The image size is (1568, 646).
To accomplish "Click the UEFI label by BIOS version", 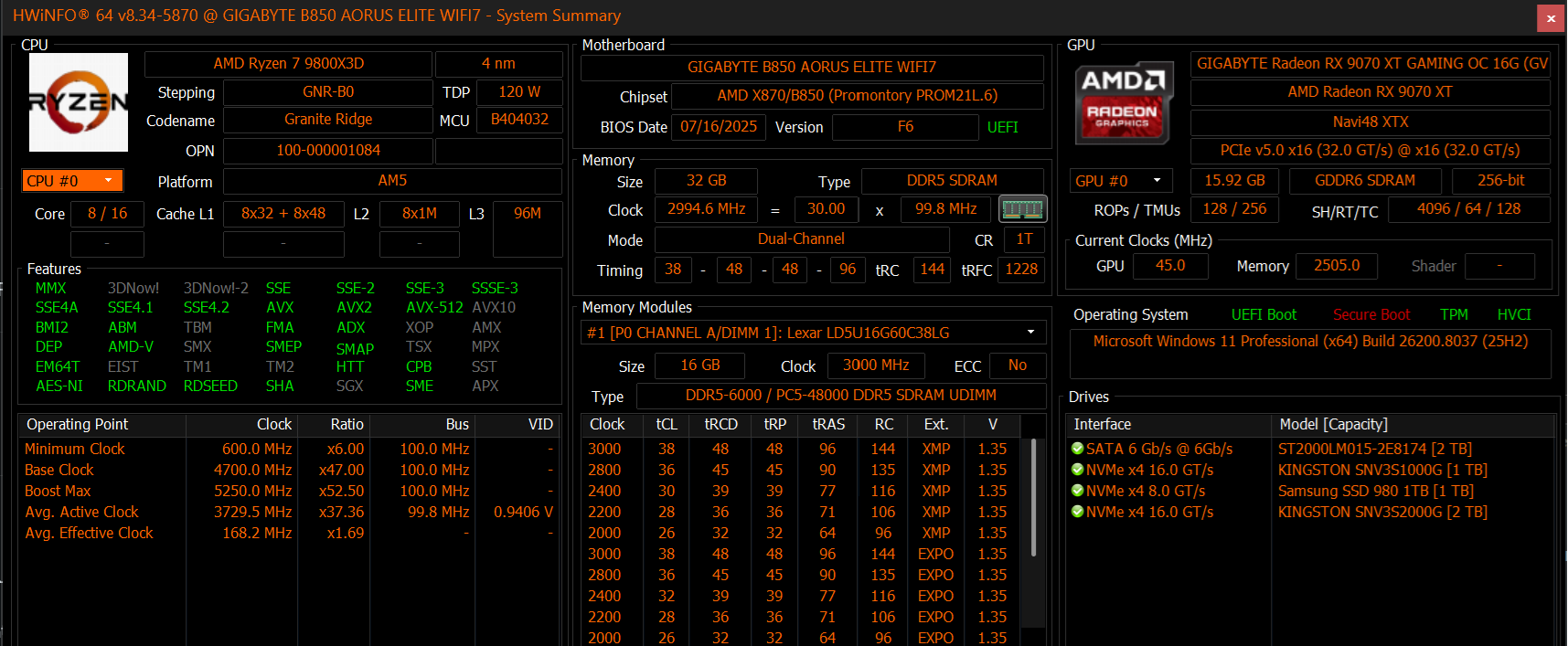I will pyautogui.click(x=1002, y=128).
